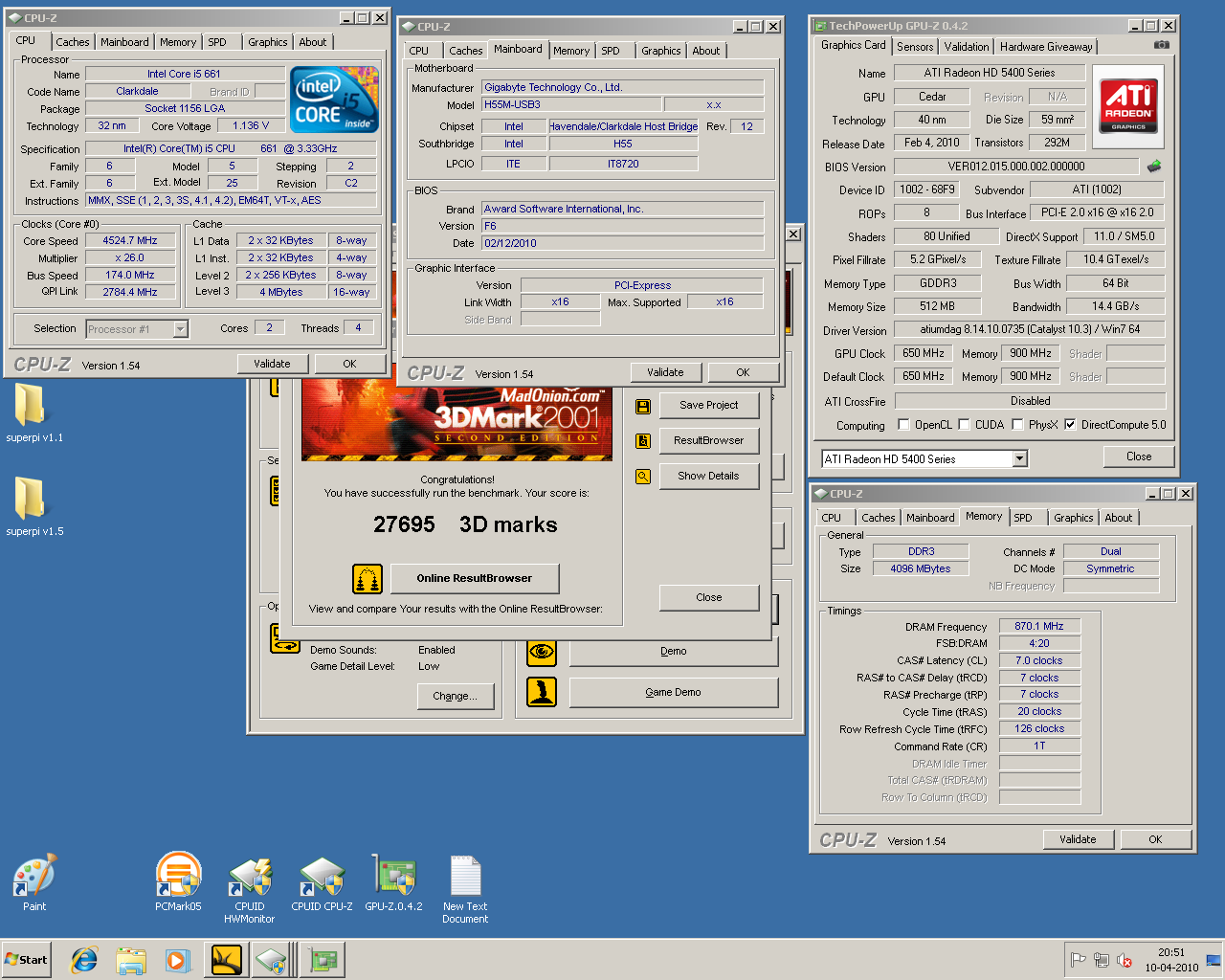Open the superpi v1.5 folder icon
The image size is (1225, 980).
[29, 499]
